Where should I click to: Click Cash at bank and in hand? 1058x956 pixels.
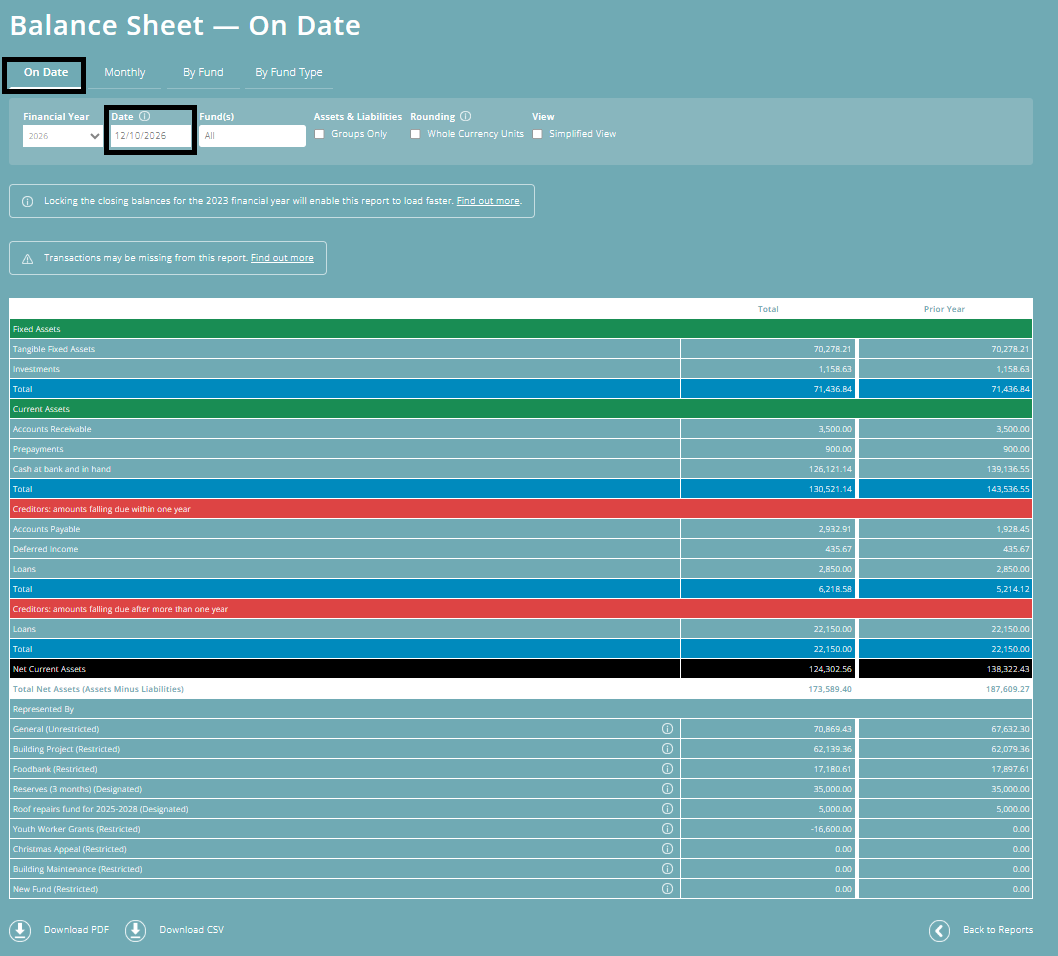pyautogui.click(x=61, y=469)
